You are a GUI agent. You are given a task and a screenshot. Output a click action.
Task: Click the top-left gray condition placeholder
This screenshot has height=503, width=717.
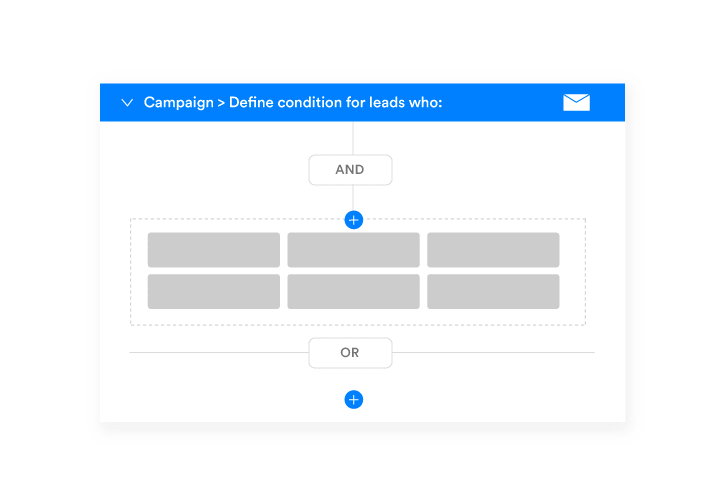pos(214,250)
